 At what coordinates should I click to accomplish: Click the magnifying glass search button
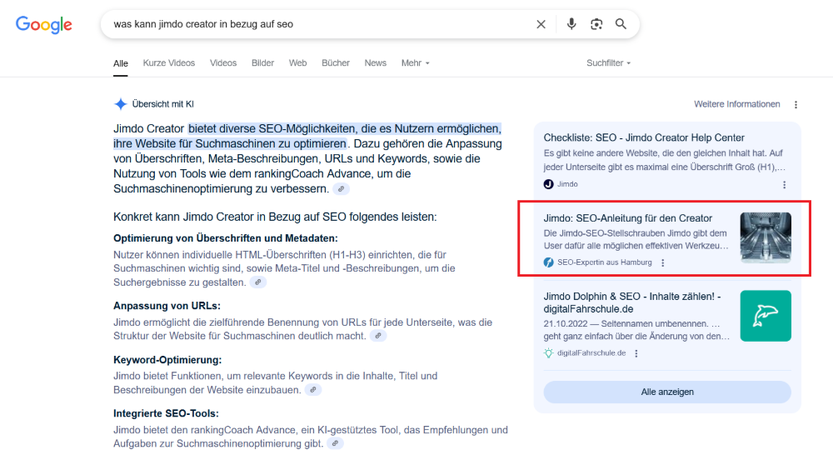pyautogui.click(x=620, y=24)
